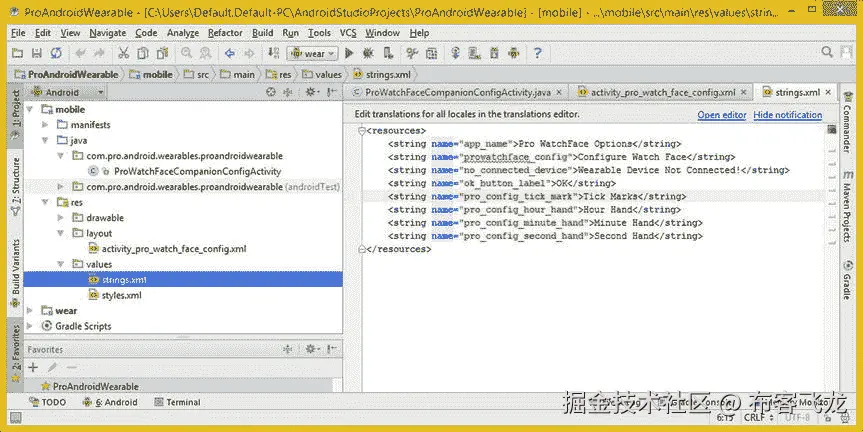The width and height of the screenshot is (863, 432).
Task: Click the Favorites panel gear icon
Action: pyautogui.click(x=310, y=349)
